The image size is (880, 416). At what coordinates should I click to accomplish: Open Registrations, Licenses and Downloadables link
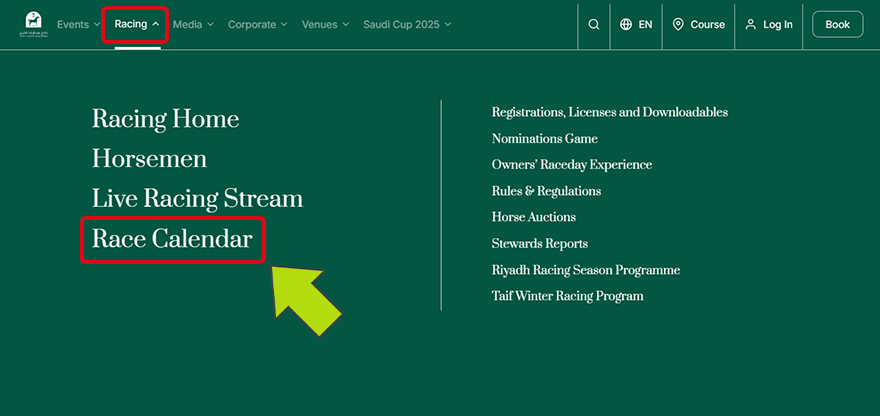pos(609,112)
